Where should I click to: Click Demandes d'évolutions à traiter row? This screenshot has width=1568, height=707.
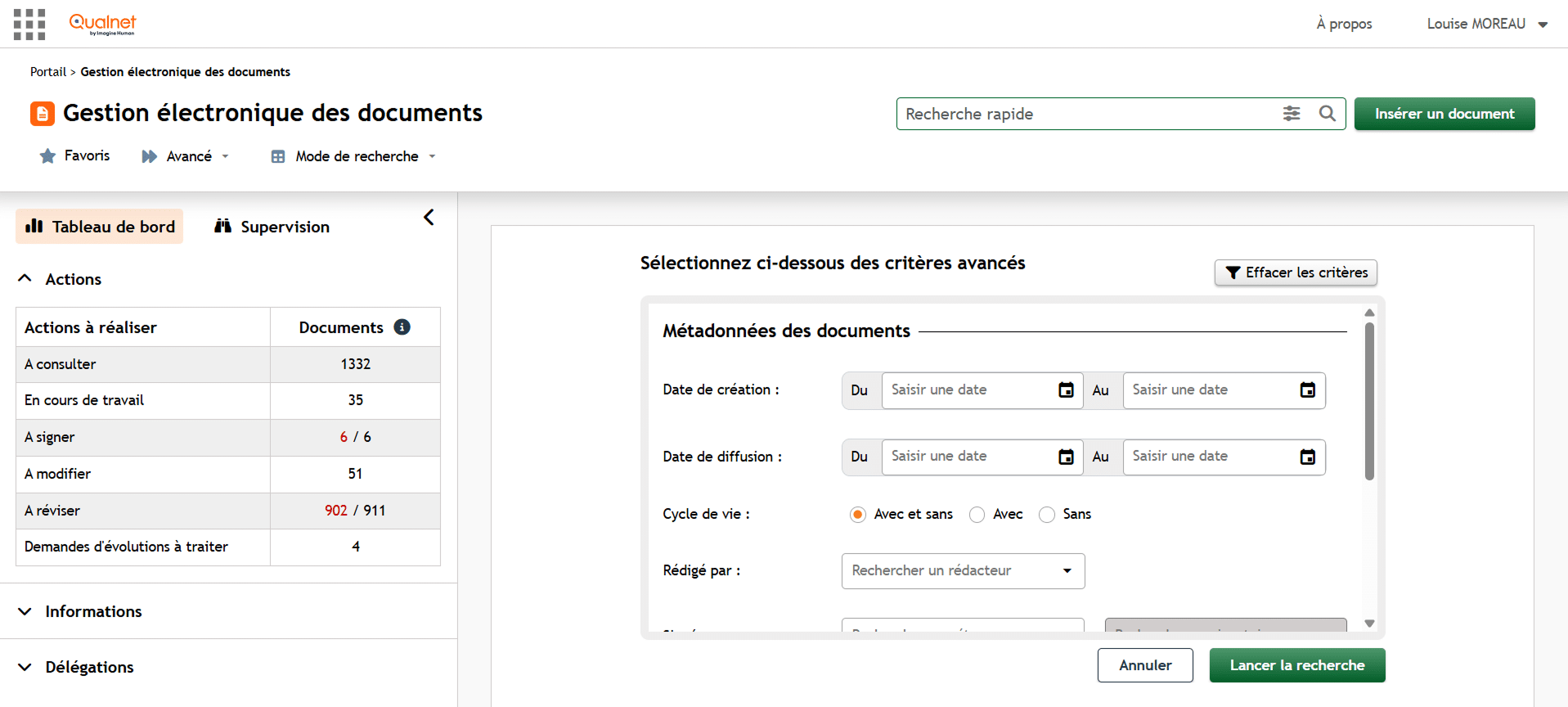(x=228, y=547)
